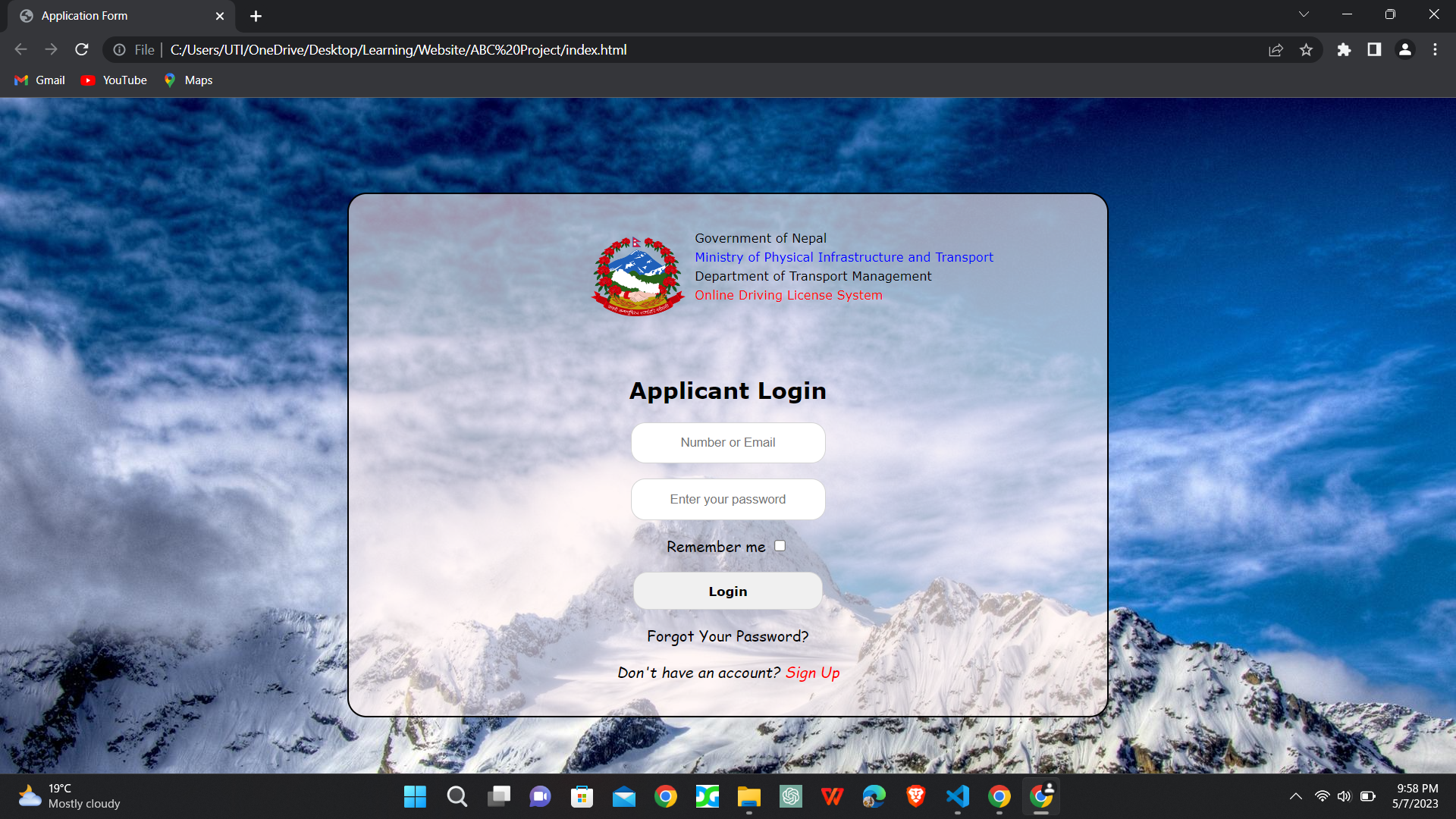1456x819 pixels.
Task: Click the Forgot Your Password link
Action: tap(727, 636)
